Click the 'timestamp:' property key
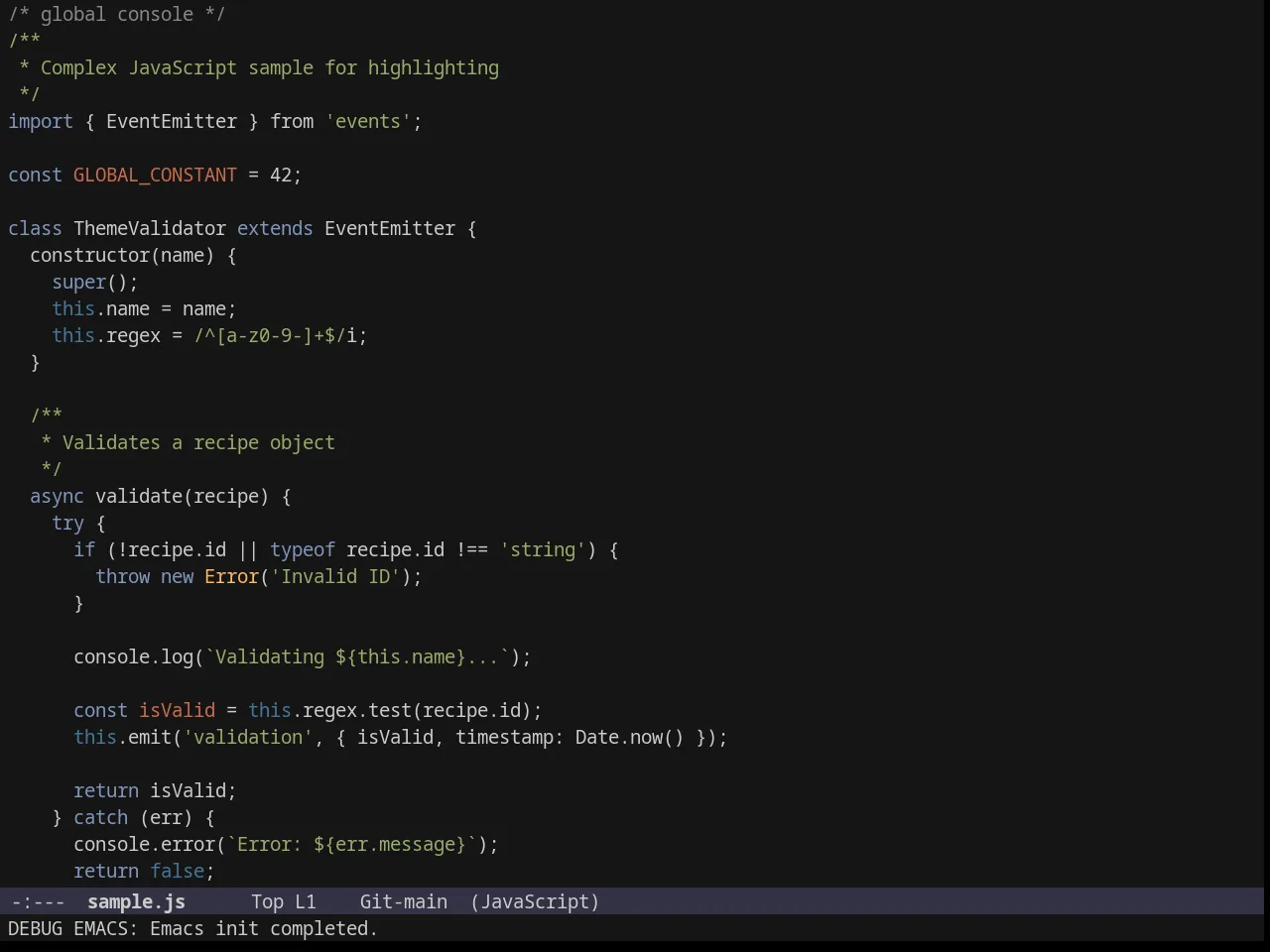The height and width of the screenshot is (952, 1270). coord(510,737)
